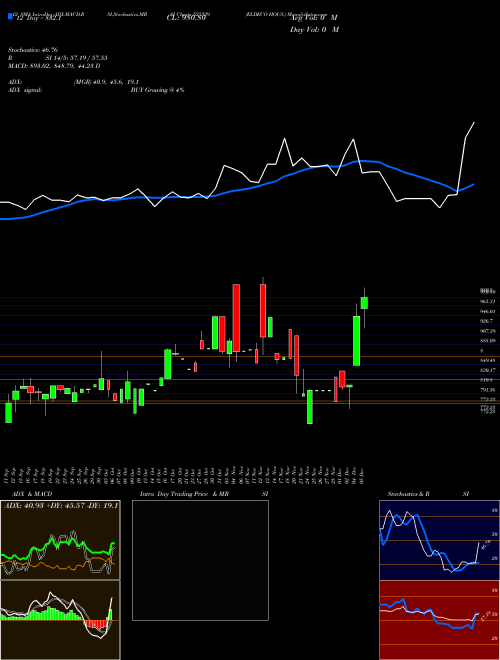This screenshot has height=660, width=500.
Task: Click the 'ADX signal:' label
Action: (25, 90)
